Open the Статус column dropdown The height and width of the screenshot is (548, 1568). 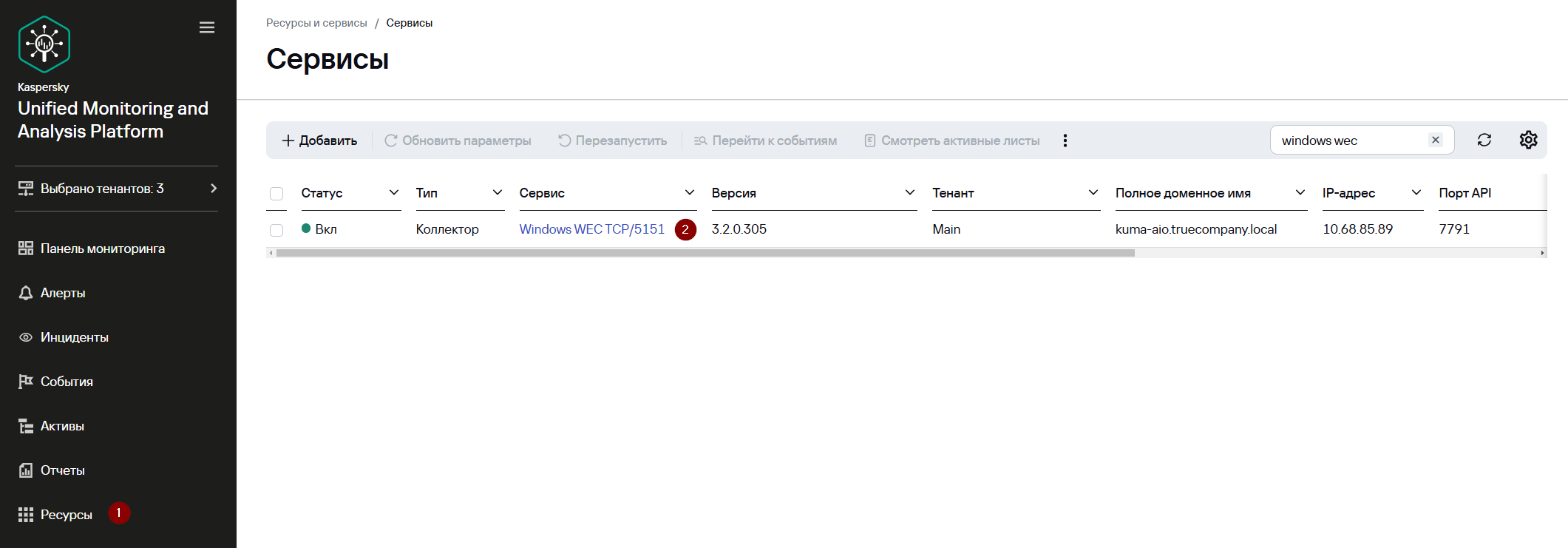pyautogui.click(x=394, y=193)
